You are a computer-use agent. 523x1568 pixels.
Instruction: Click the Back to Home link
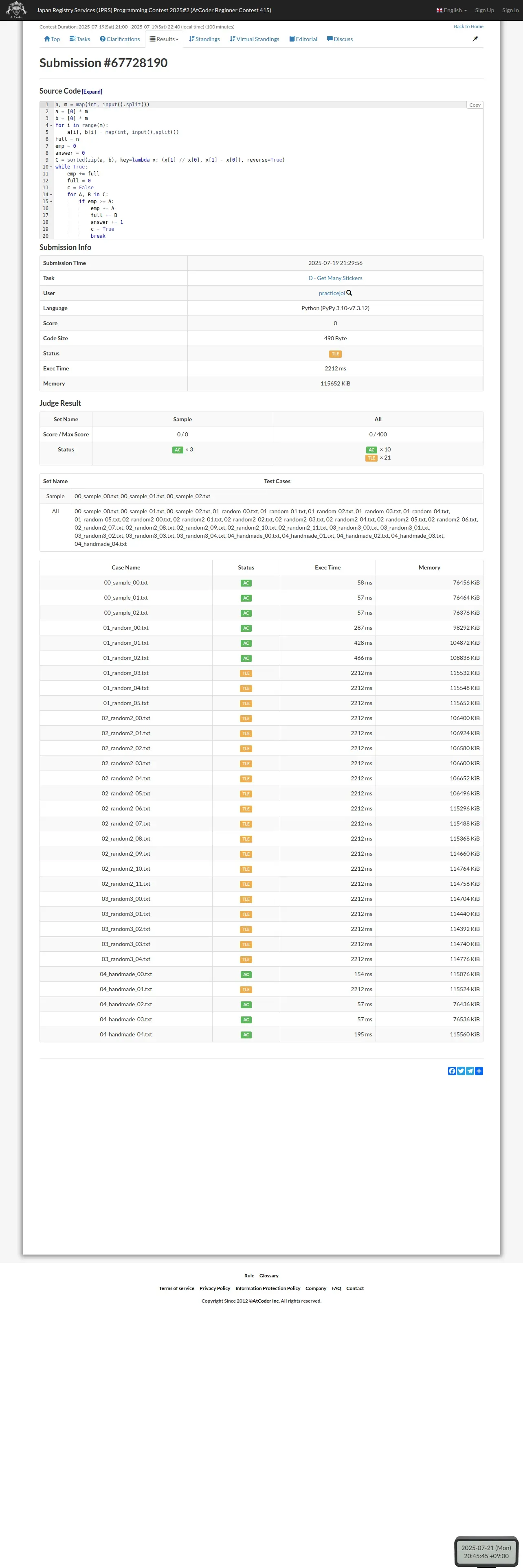point(468,26)
